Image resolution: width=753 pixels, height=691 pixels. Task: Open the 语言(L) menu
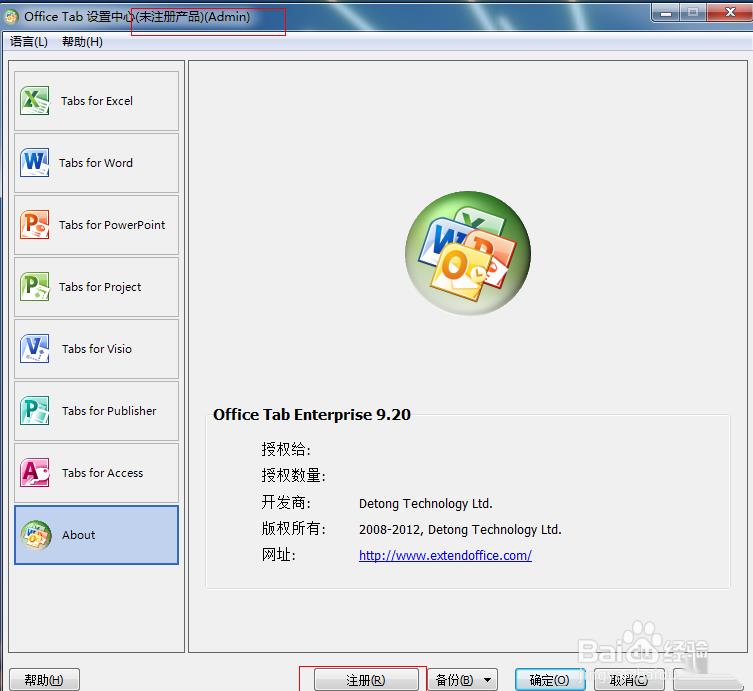point(29,42)
